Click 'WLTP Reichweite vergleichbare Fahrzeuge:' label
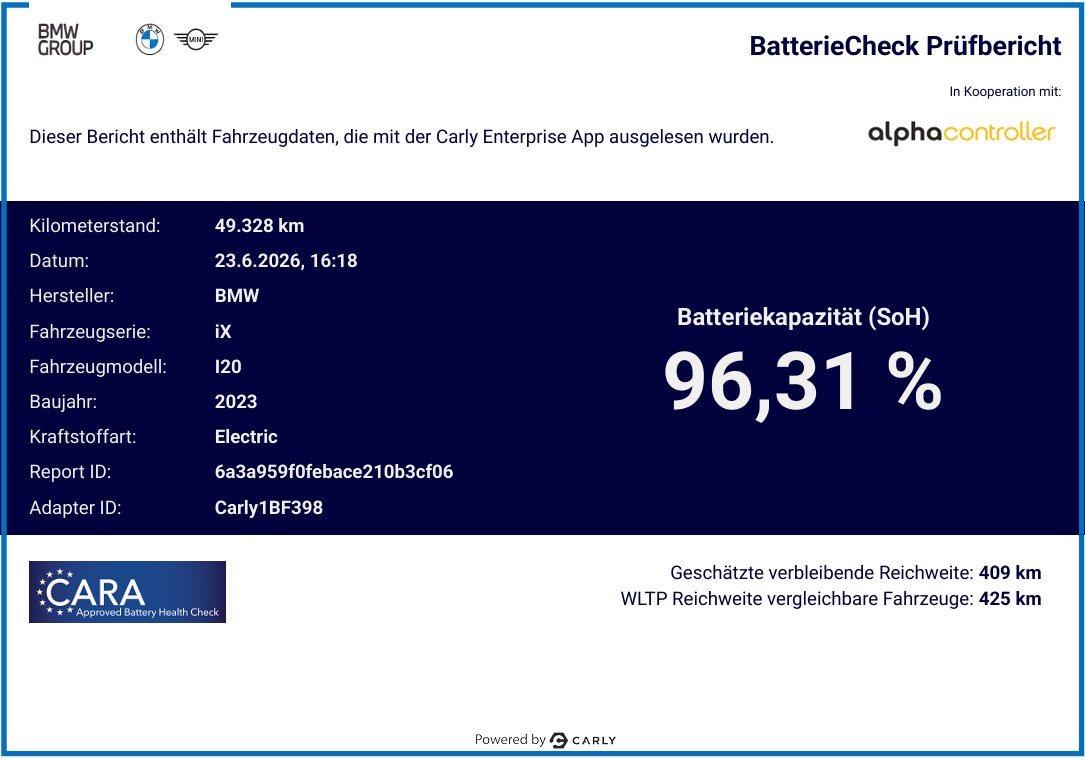The width and height of the screenshot is (1085, 760). pyautogui.click(x=796, y=599)
